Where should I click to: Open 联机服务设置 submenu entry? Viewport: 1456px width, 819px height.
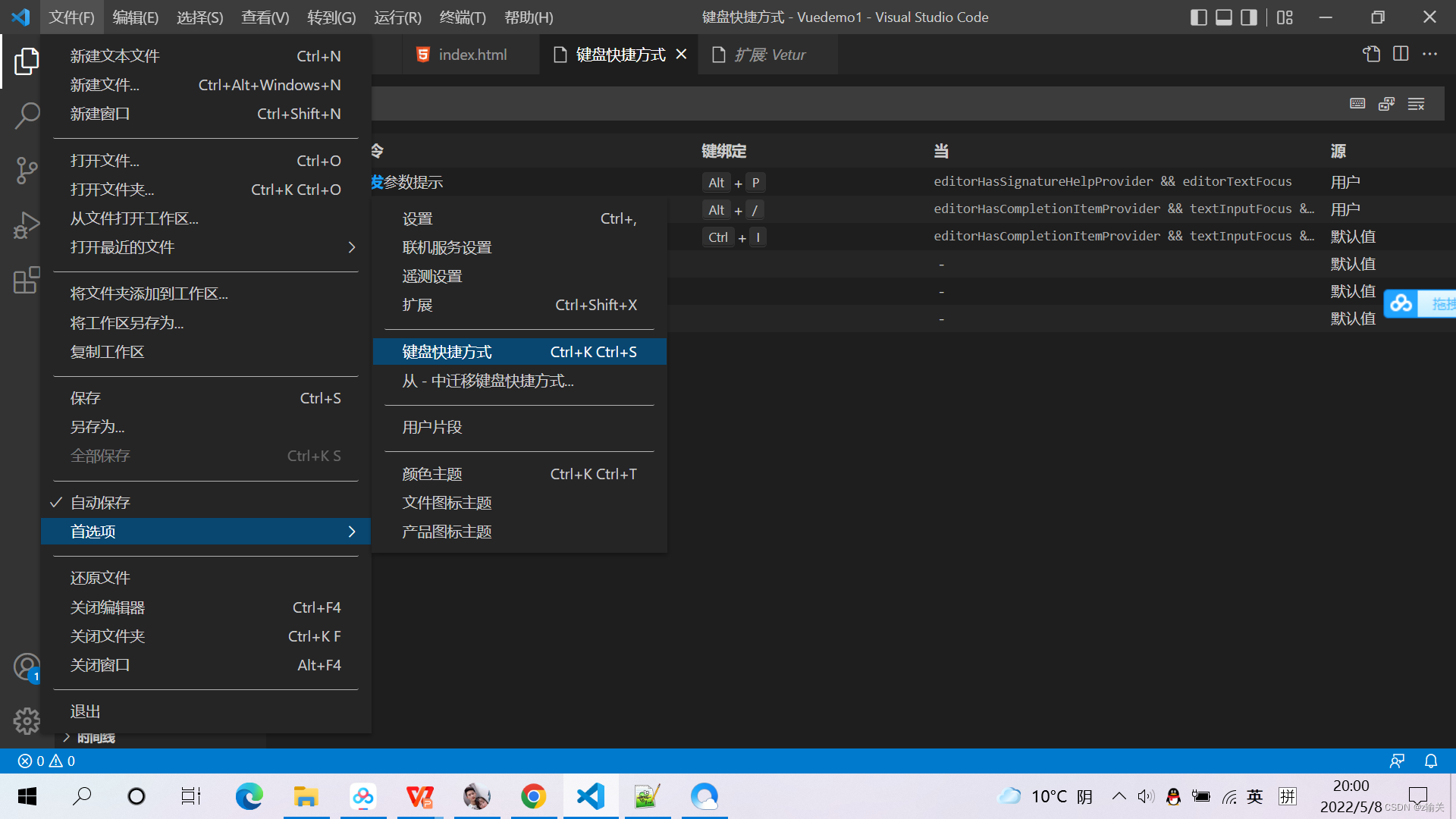point(519,247)
